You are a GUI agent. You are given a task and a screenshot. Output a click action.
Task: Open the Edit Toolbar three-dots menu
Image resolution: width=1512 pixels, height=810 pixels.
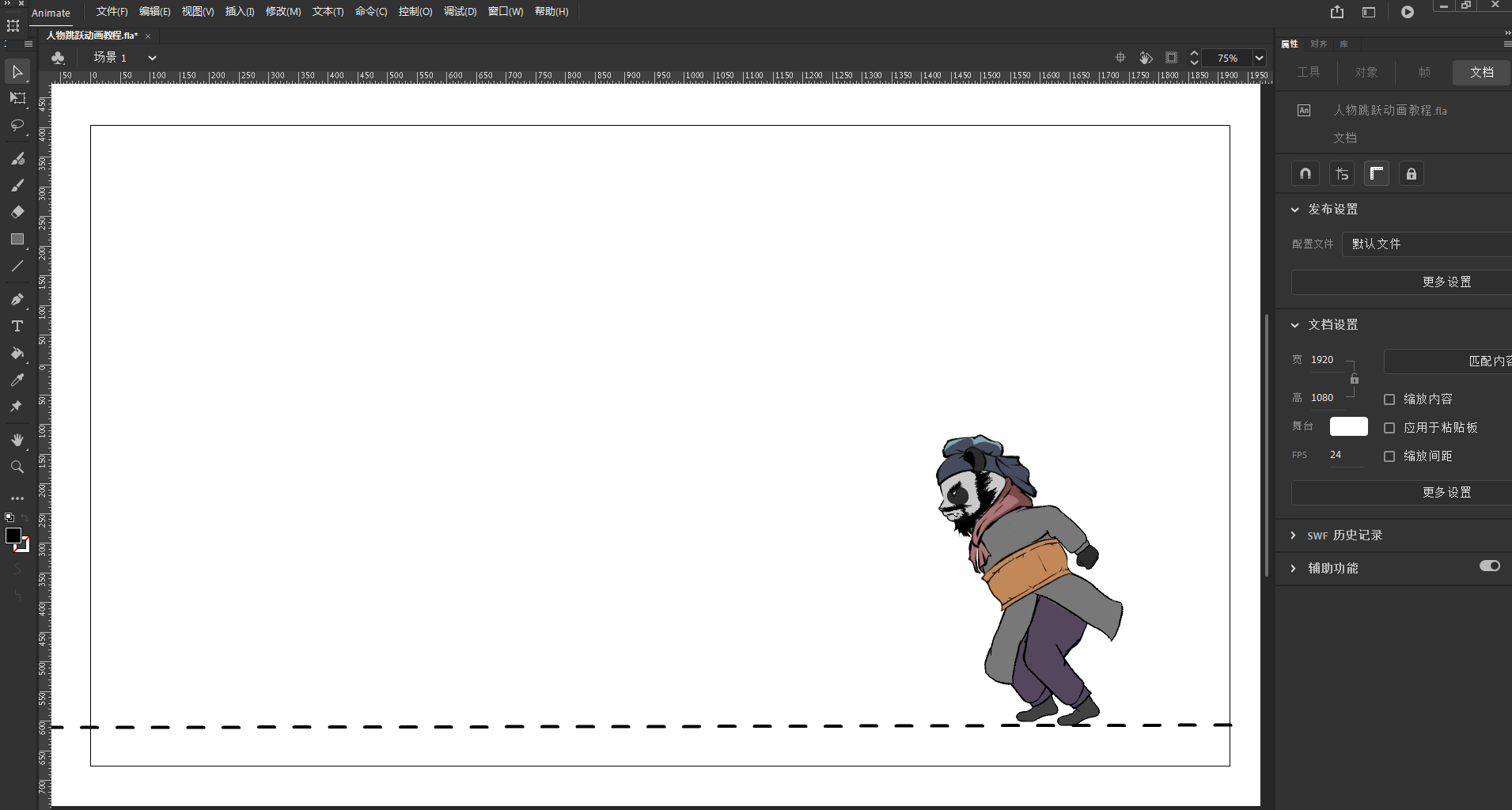pos(17,498)
